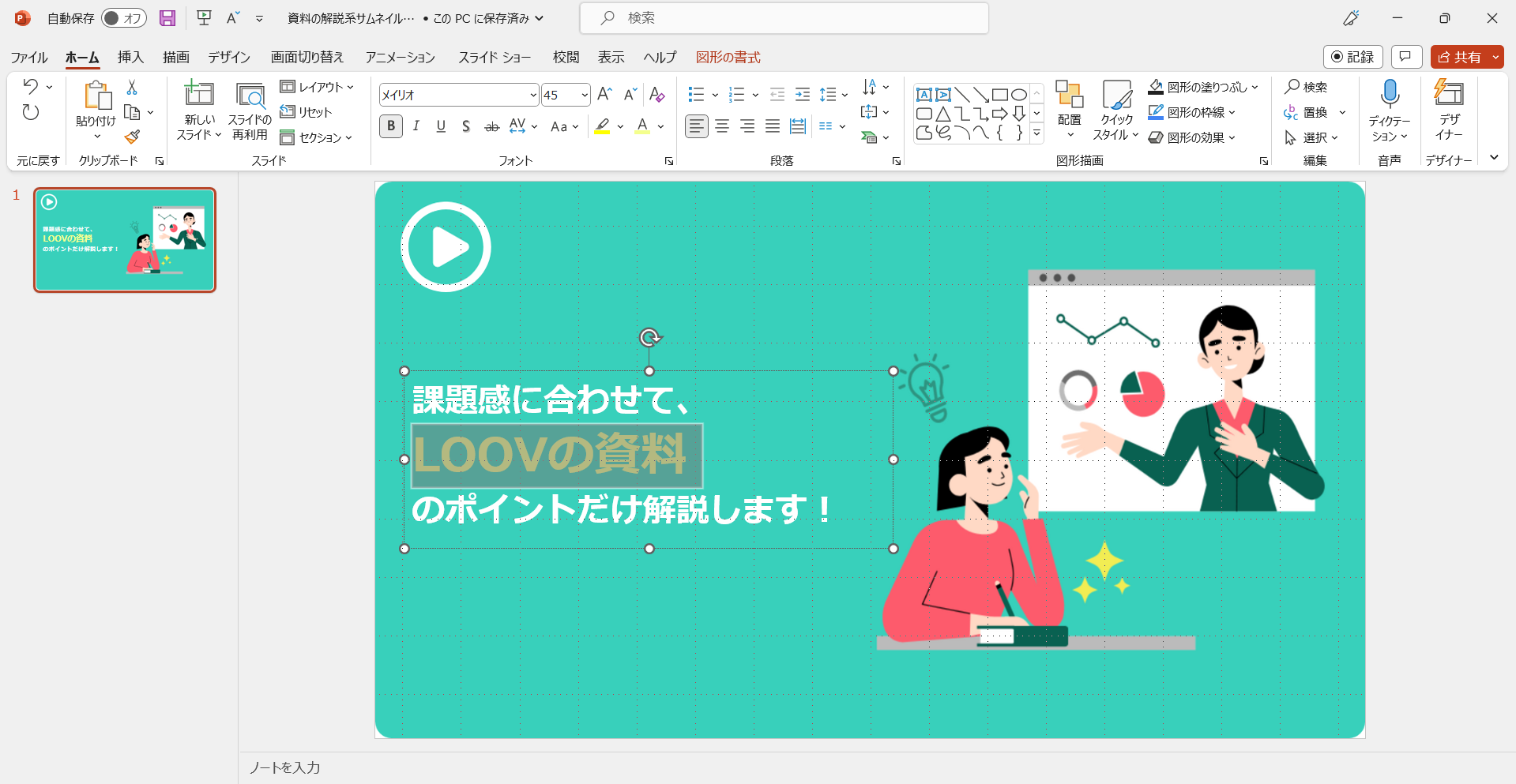Viewport: 1516px width, 784px height.
Task: Decrease font size with the small A icon
Action: click(630, 95)
